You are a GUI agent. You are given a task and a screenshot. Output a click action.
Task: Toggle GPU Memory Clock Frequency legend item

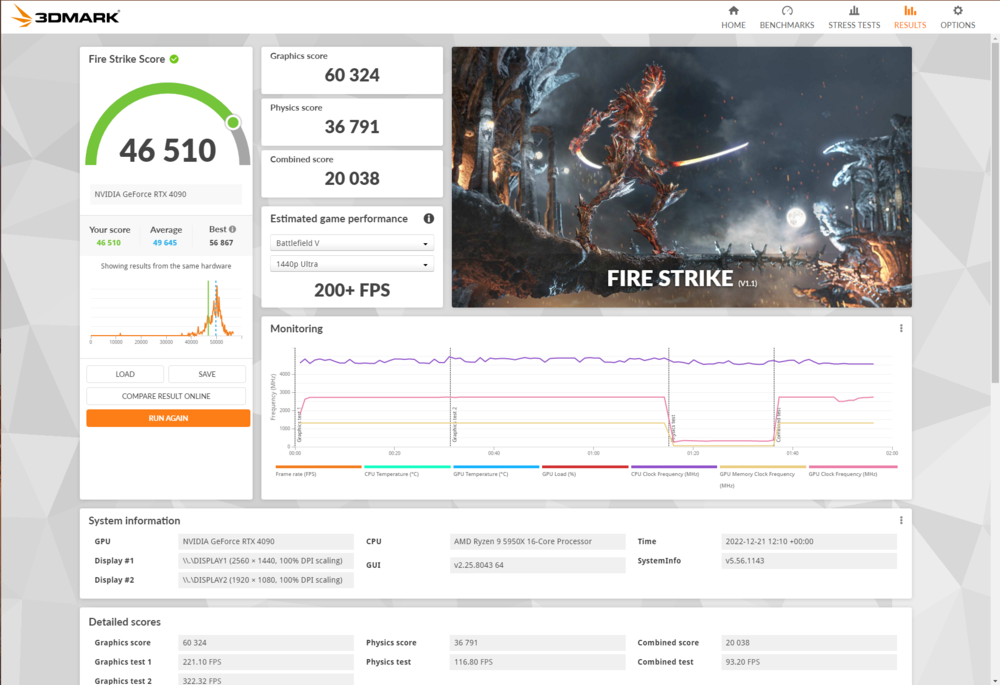763,476
